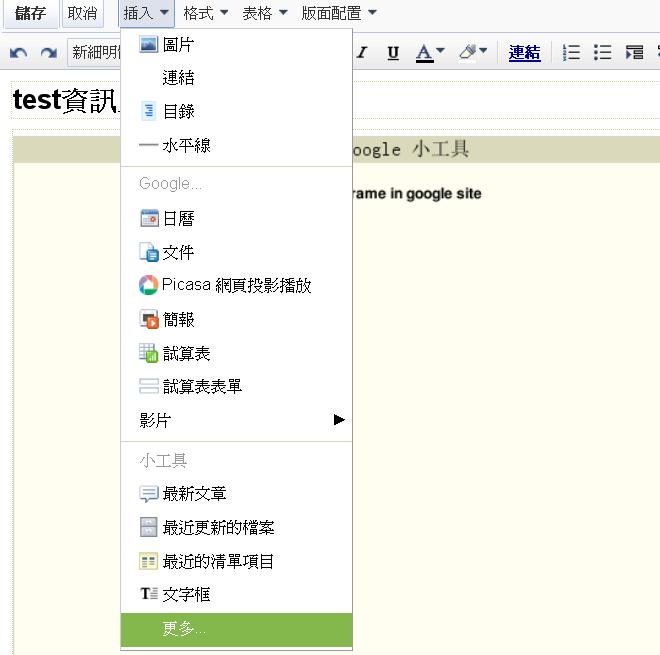This screenshot has width=660, height=655.
Task: Open the highlight color picker
Action: (x=473, y=53)
